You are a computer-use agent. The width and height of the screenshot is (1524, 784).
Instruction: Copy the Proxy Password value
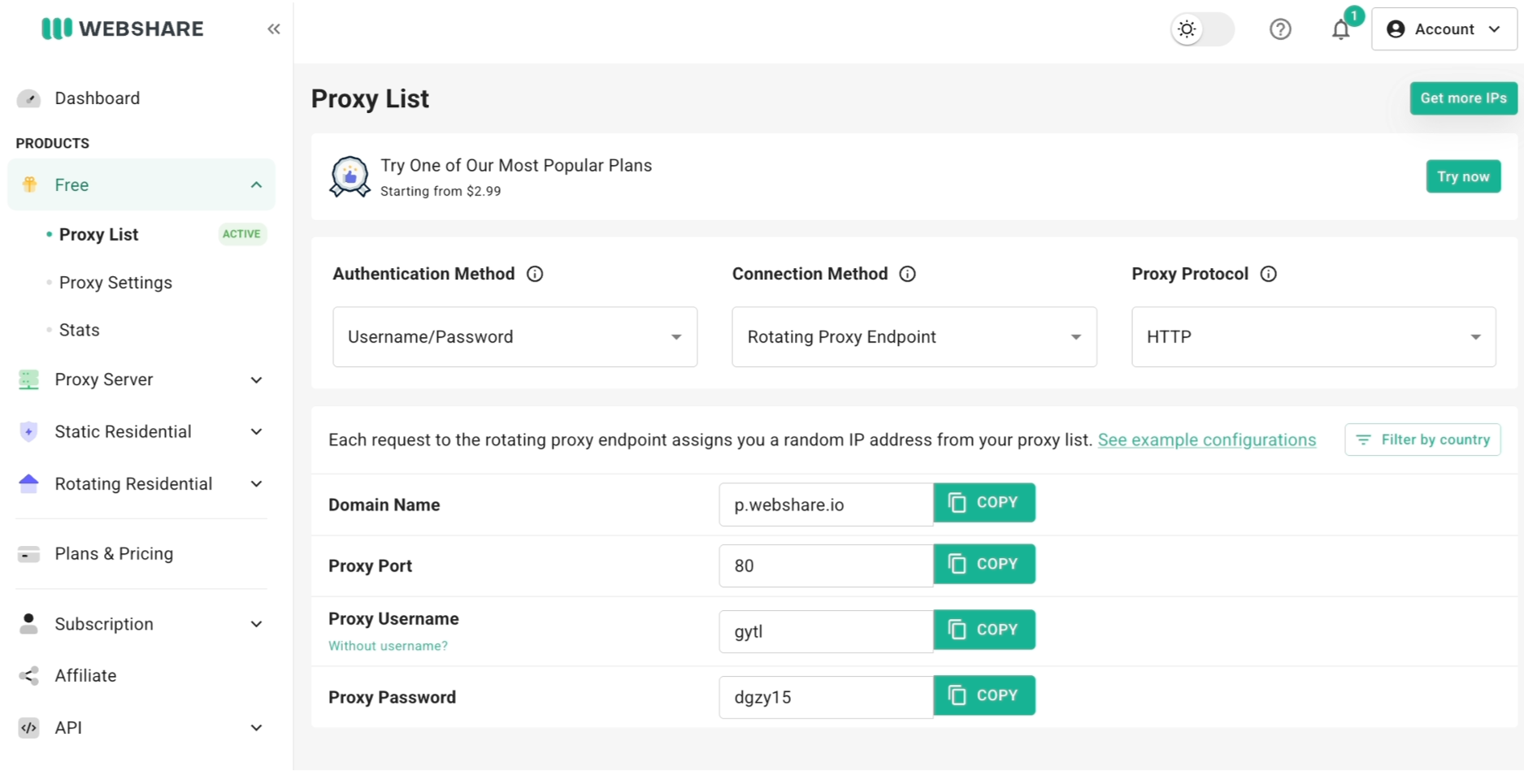coord(984,695)
